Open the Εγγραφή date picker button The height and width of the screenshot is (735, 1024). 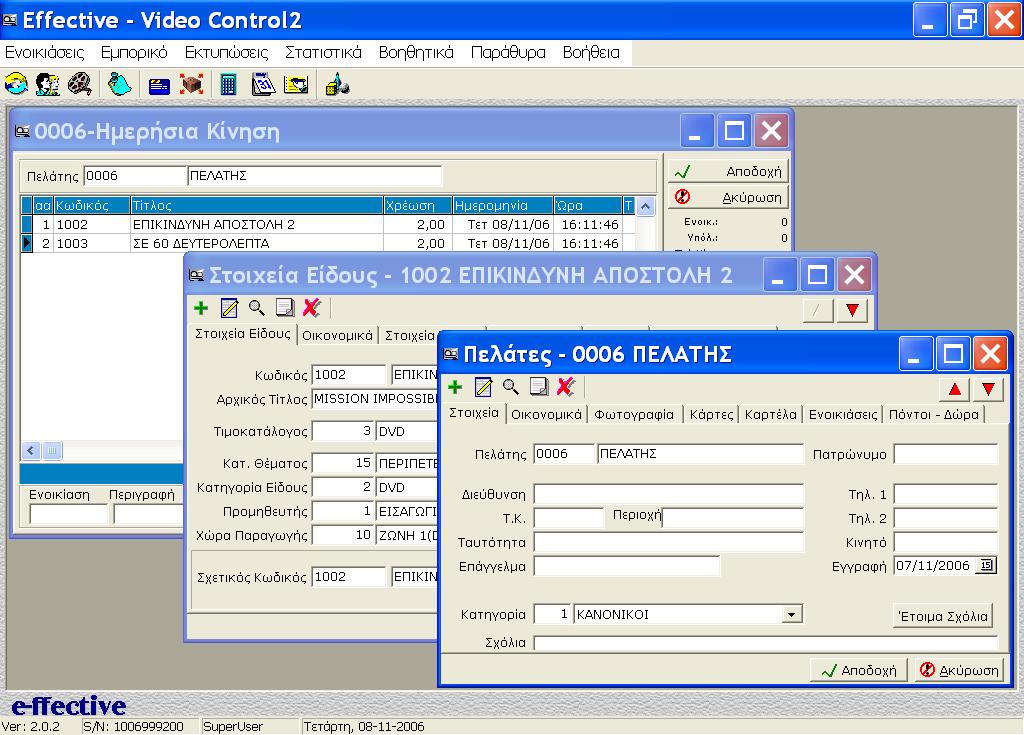986,566
